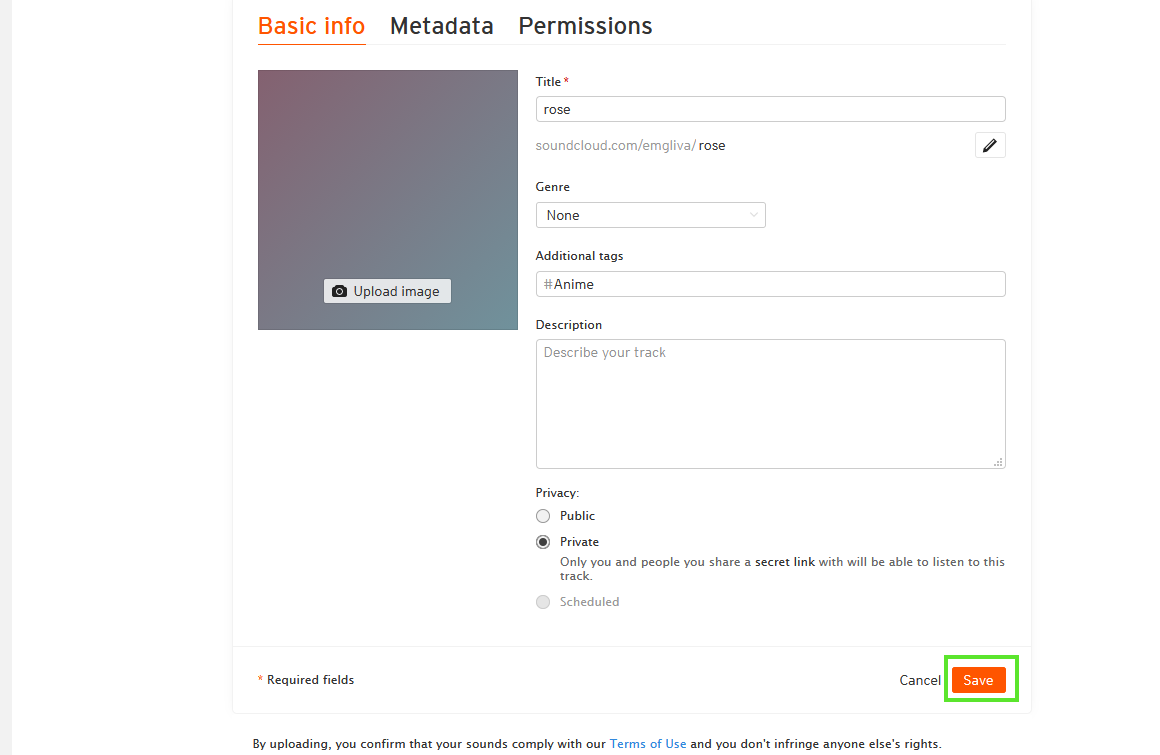Click the permalink slug after soundcloud.com/emgliva/
The width and height of the screenshot is (1160, 755).
712,146
